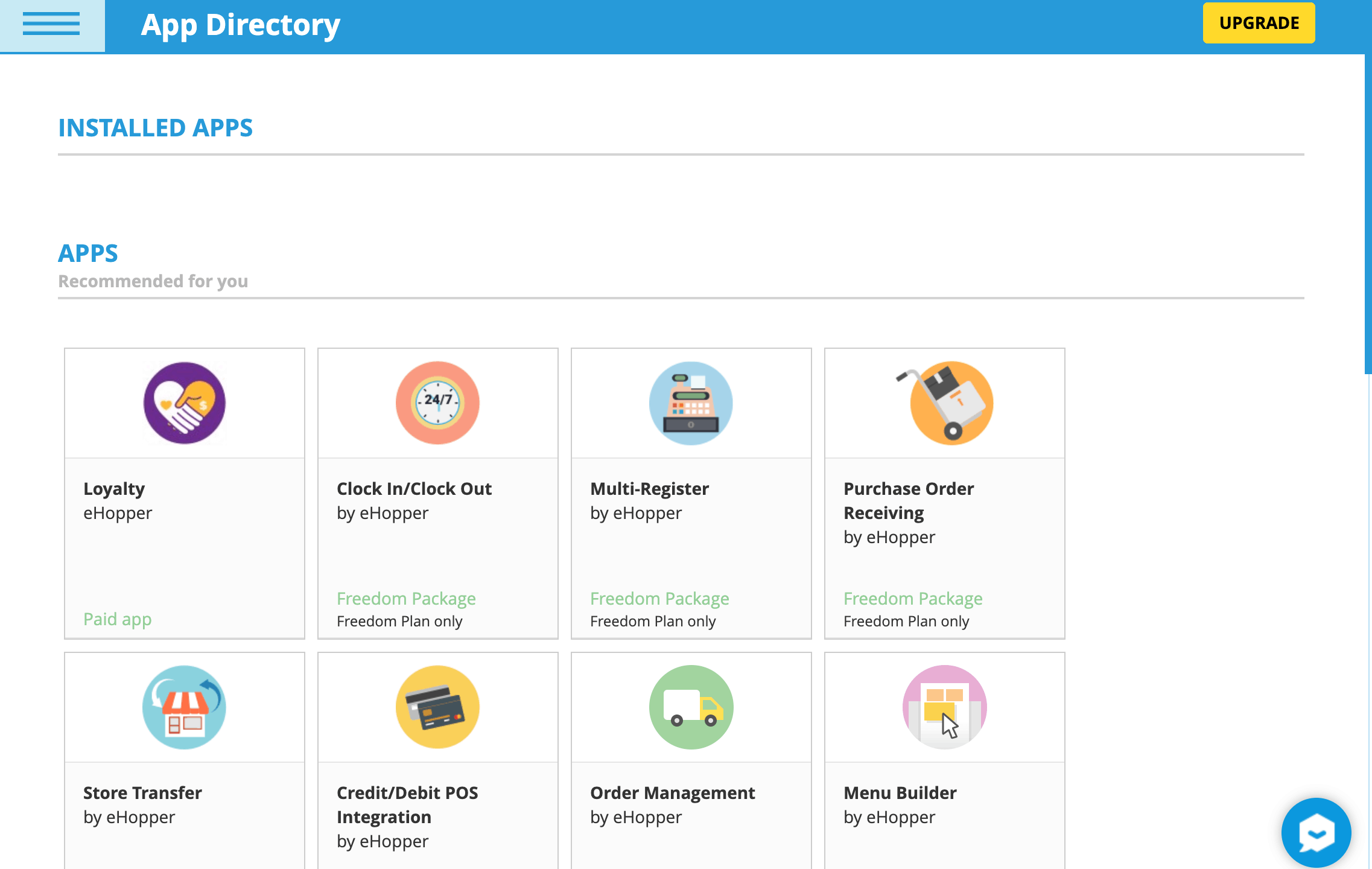The height and width of the screenshot is (869, 1372).
Task: Click Freedom Package under Multi-Register
Action: tap(659, 599)
